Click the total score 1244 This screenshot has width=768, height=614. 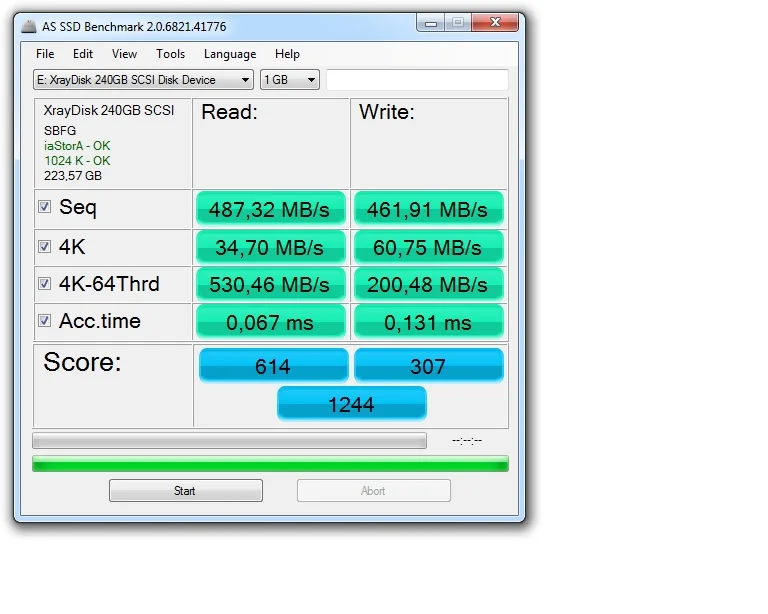point(352,404)
